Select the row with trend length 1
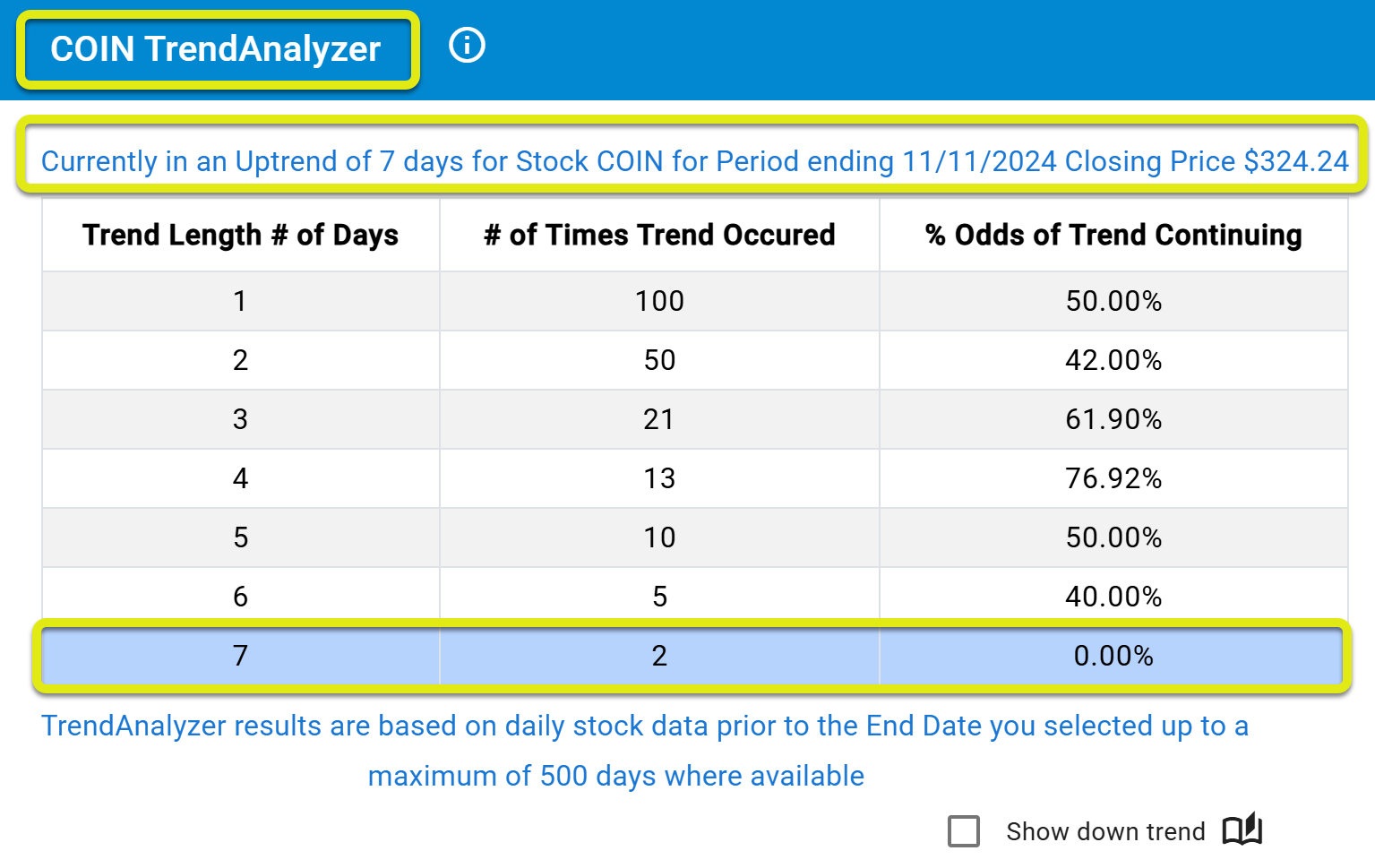Screen dimensions: 1375x868 pyautogui.click(x=695, y=301)
